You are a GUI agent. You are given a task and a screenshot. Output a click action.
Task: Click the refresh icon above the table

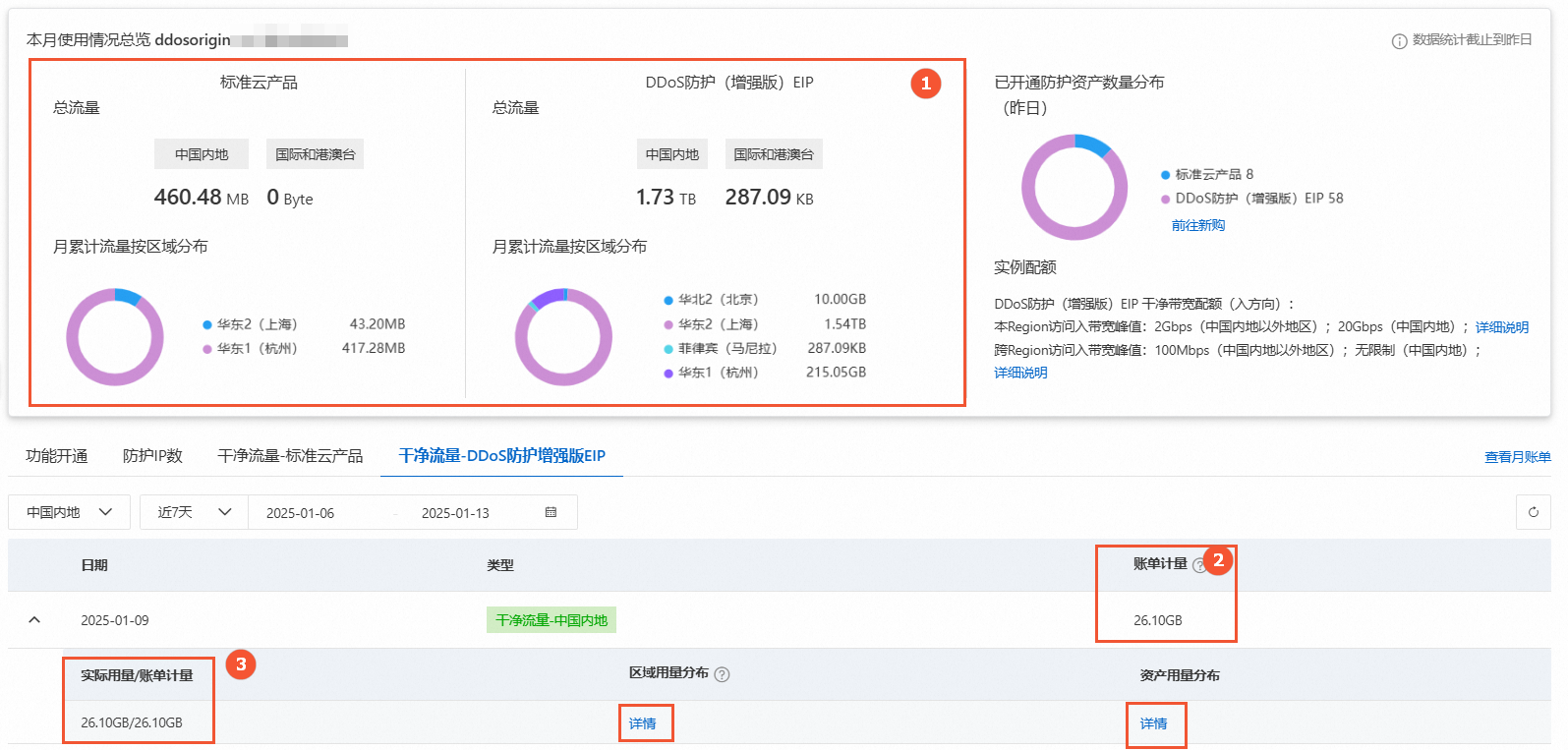point(1534,512)
